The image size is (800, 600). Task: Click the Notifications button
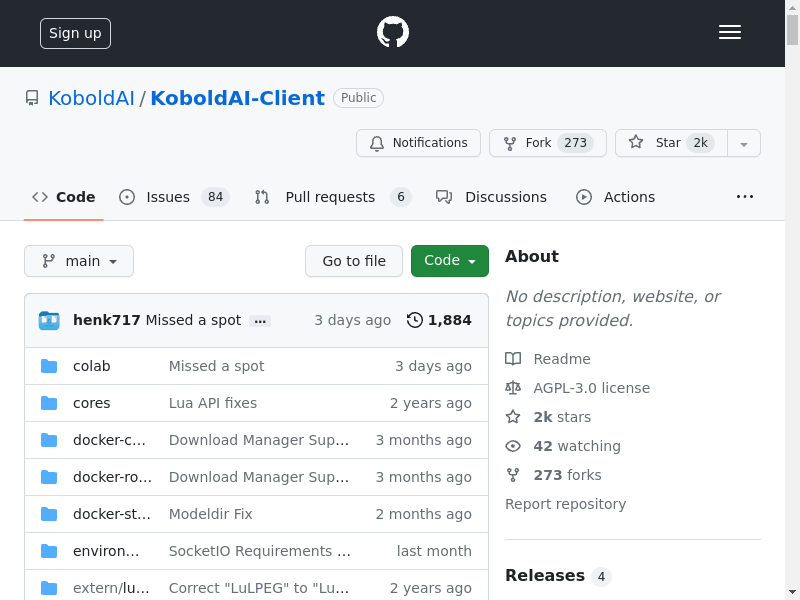[418, 143]
